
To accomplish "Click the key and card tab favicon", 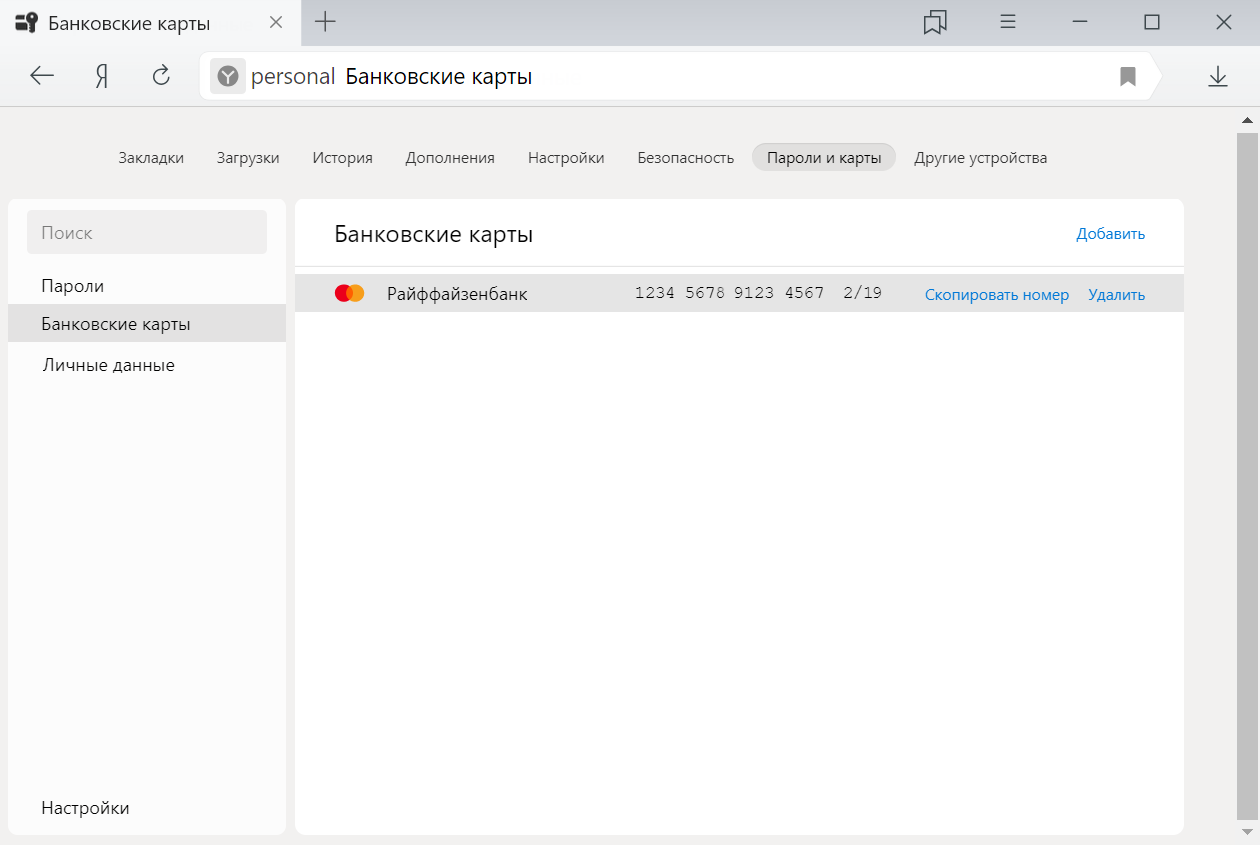I will (26, 22).
